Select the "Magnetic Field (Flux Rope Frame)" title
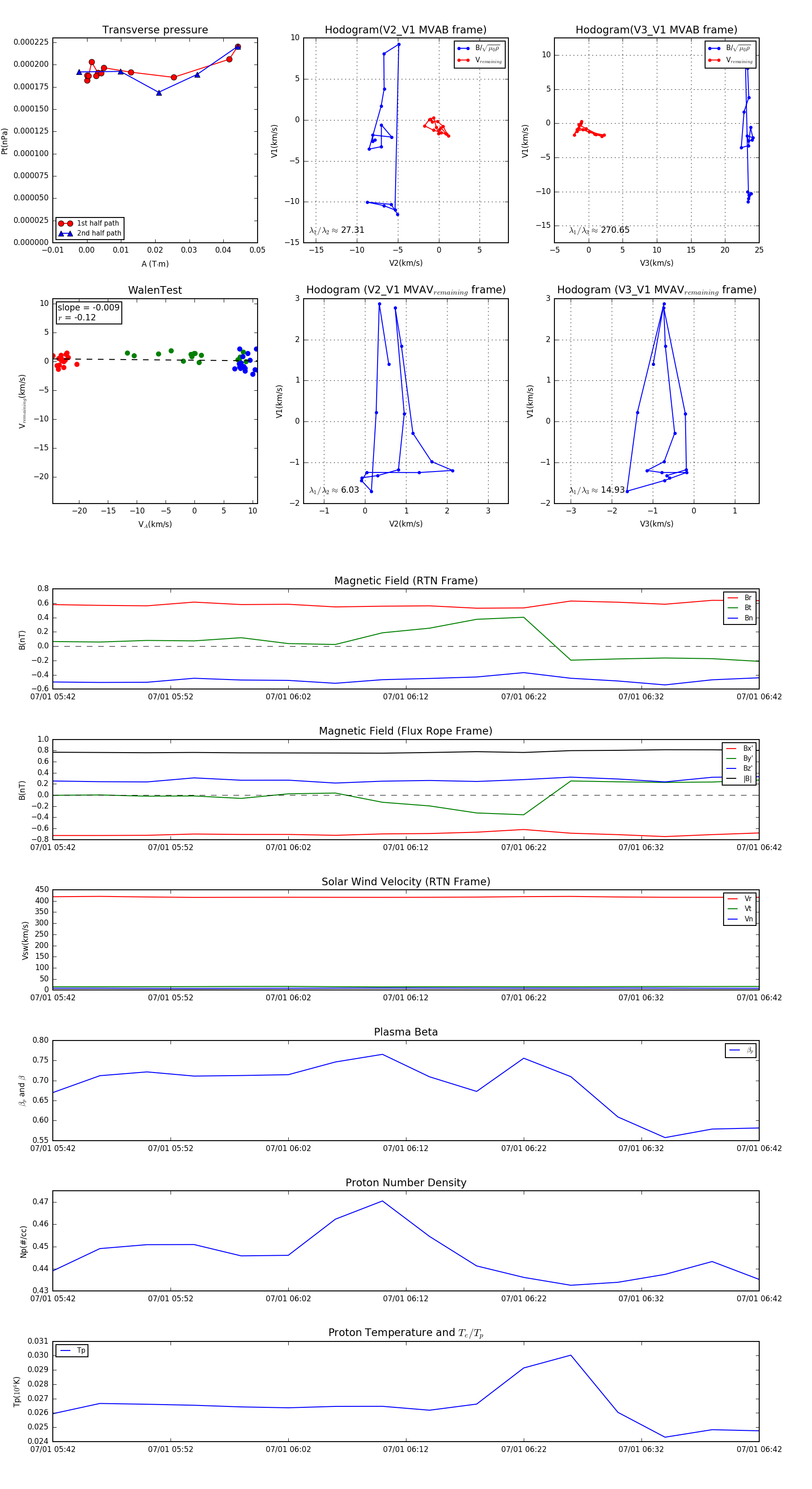 pyautogui.click(x=406, y=731)
